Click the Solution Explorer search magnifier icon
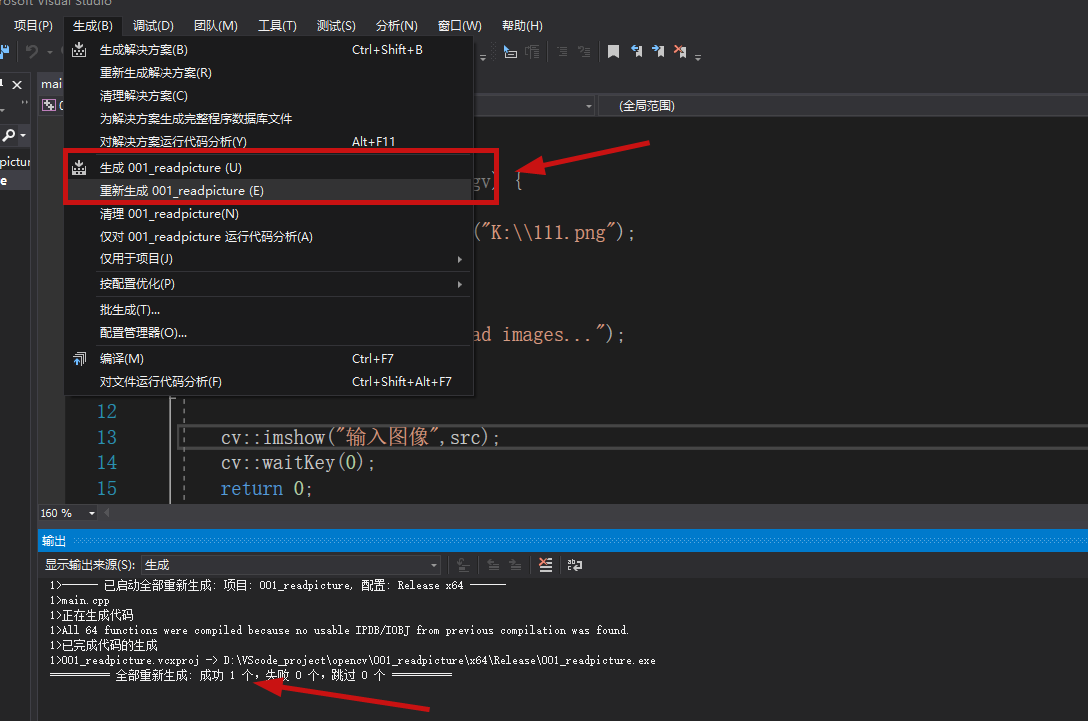Image resolution: width=1088 pixels, height=721 pixels. pos(8,135)
